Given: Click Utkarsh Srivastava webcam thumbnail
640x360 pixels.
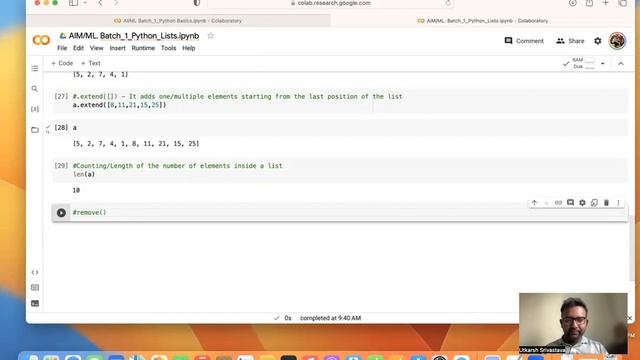Looking at the screenshot, I should pos(573,323).
